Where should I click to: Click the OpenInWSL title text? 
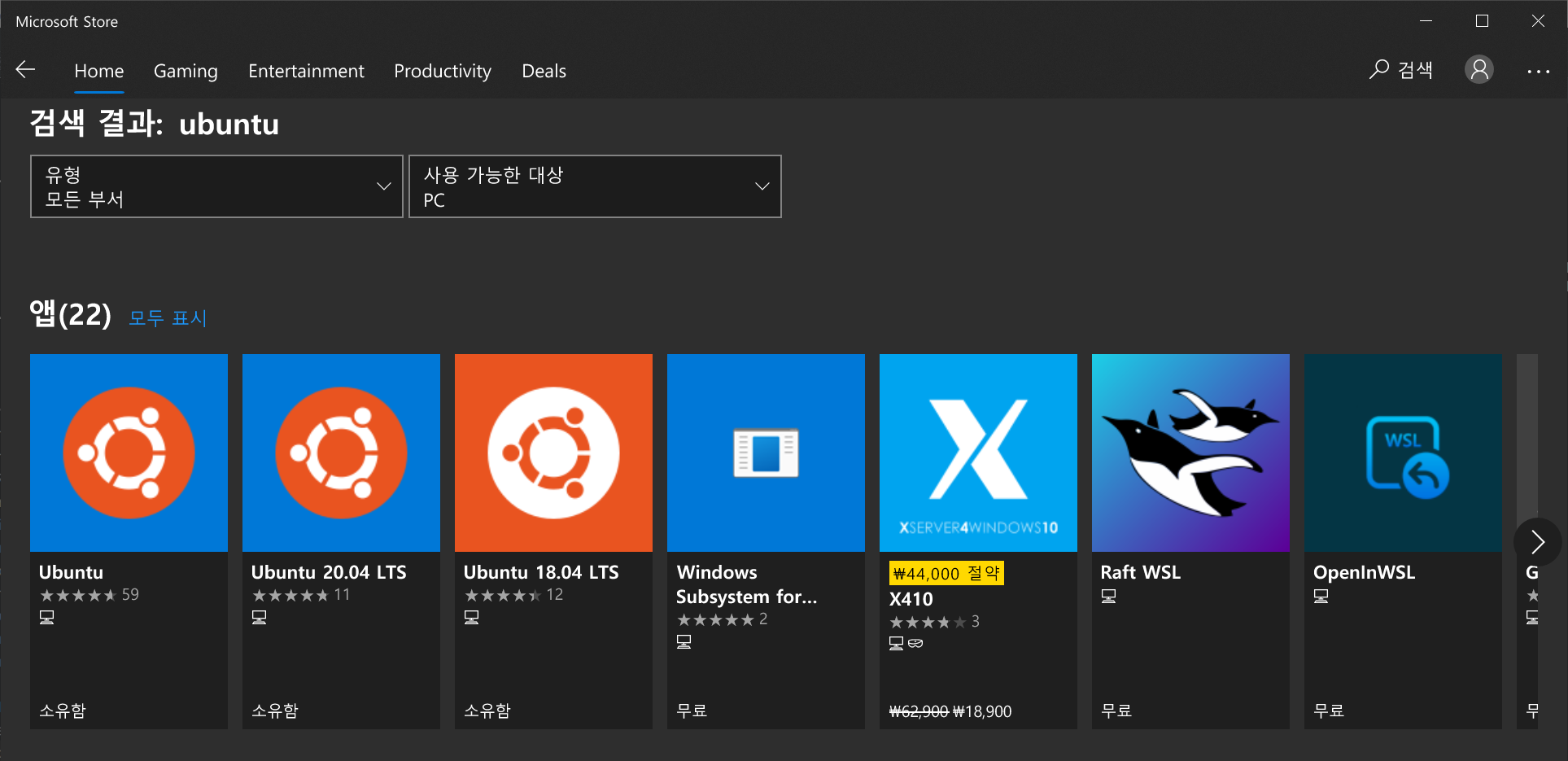pyautogui.click(x=1365, y=572)
